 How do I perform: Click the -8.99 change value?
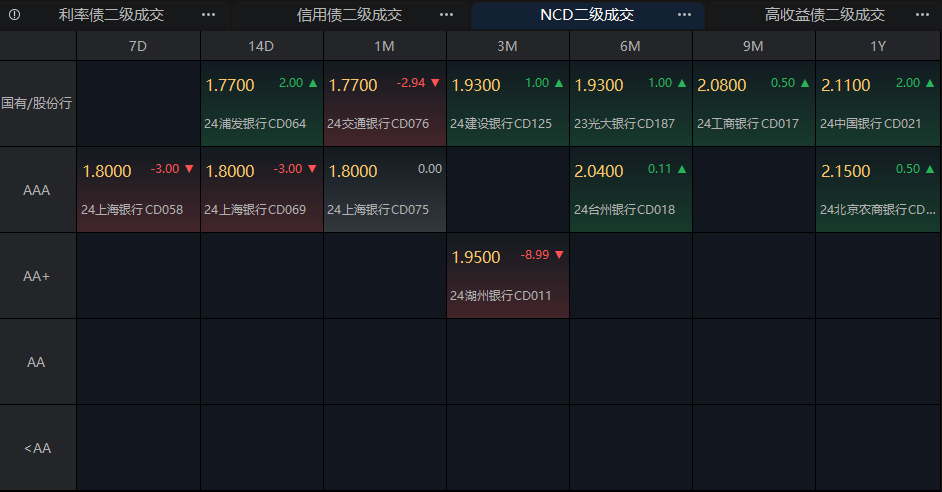[x=535, y=255]
